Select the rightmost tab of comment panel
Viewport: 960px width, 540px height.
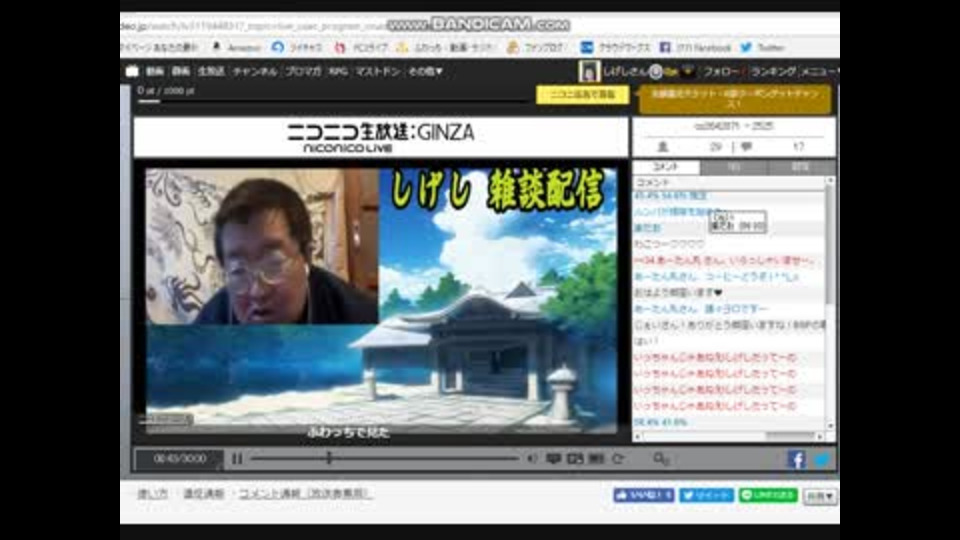[800, 167]
